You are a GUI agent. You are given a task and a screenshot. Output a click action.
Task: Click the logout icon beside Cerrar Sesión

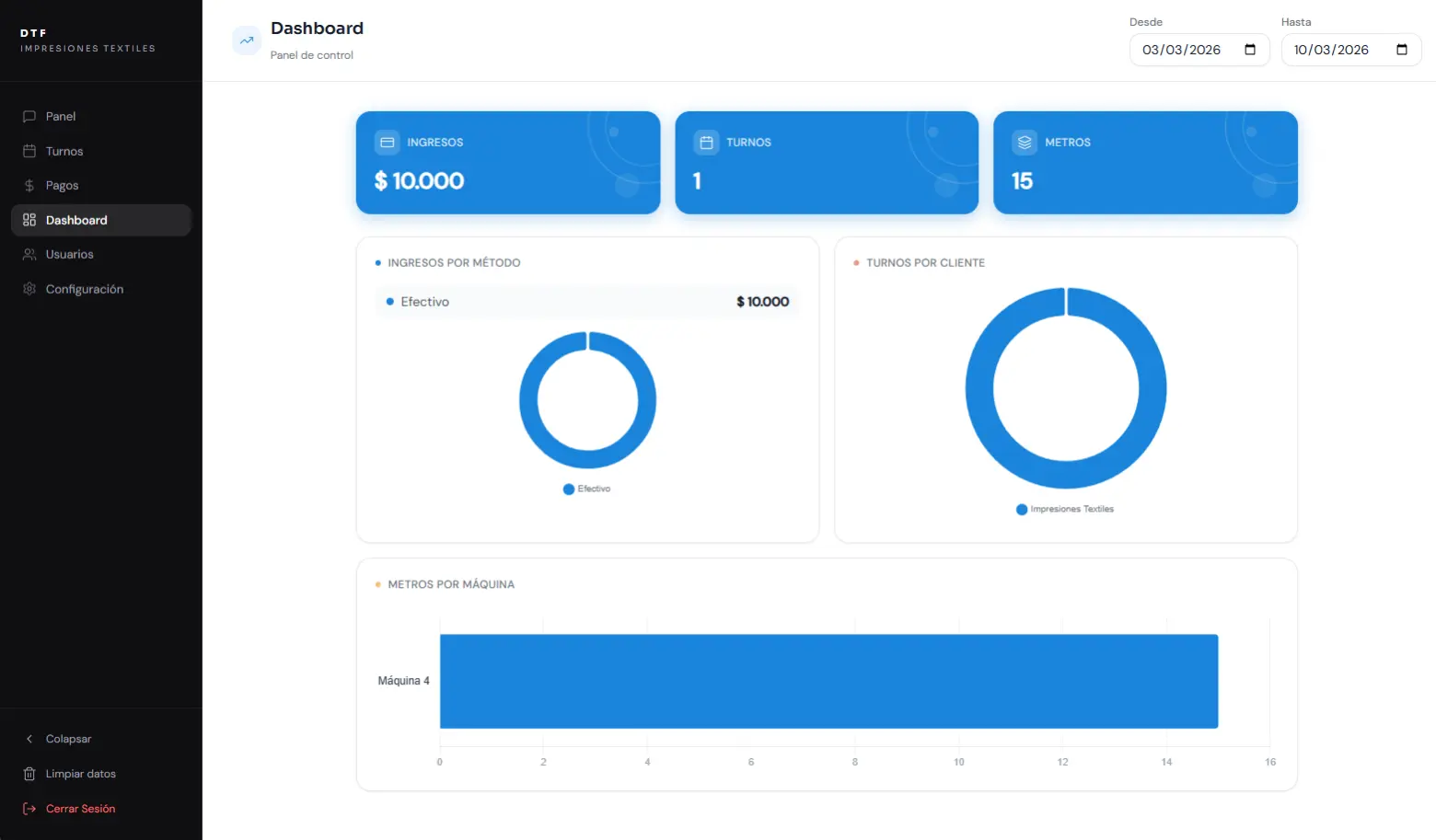click(29, 809)
